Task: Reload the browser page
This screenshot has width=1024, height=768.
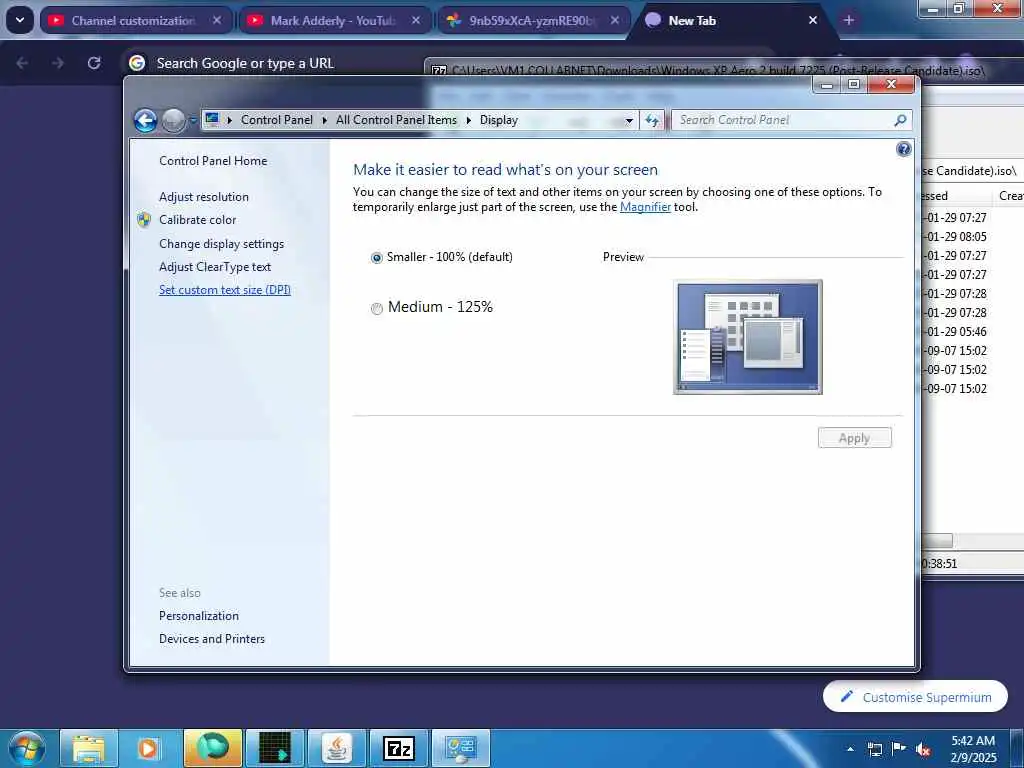Action: pos(94,63)
